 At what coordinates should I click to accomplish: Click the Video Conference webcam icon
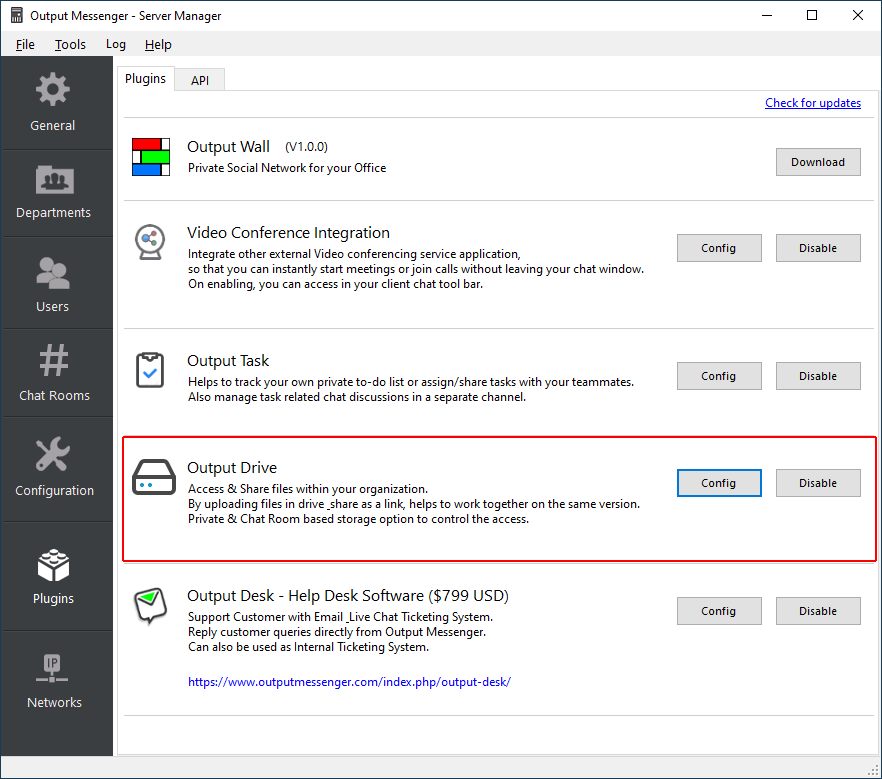(150, 242)
